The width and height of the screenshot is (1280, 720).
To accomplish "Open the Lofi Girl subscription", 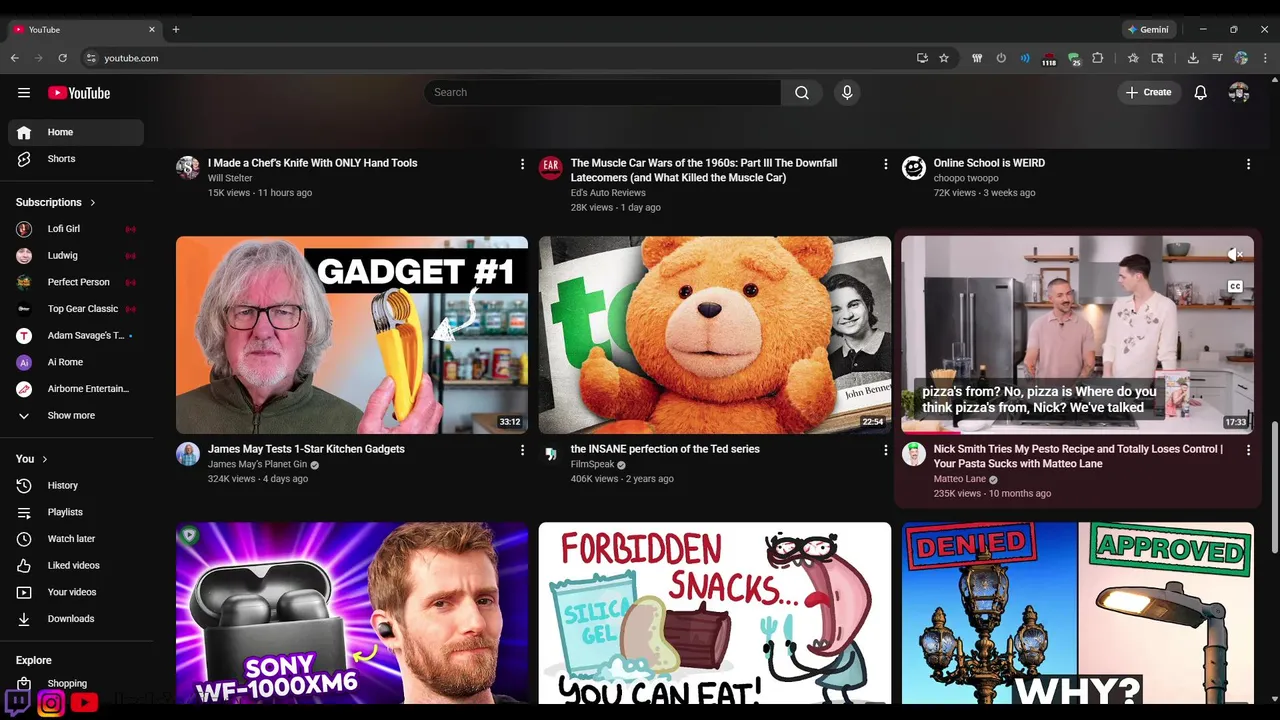I will click(76, 229).
